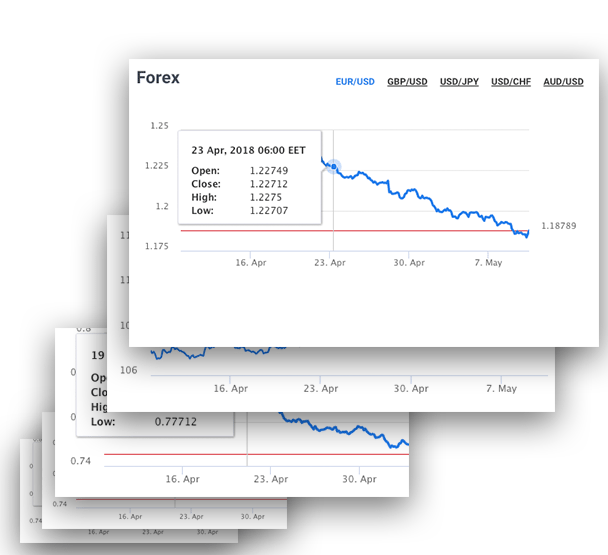Click the Forex heading on the top card
Viewport: 608px width, 555px height.
coord(158,78)
